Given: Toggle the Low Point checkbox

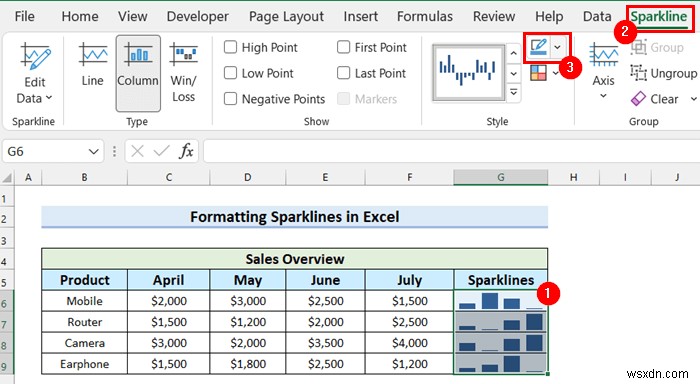Looking at the screenshot, I should [230, 73].
